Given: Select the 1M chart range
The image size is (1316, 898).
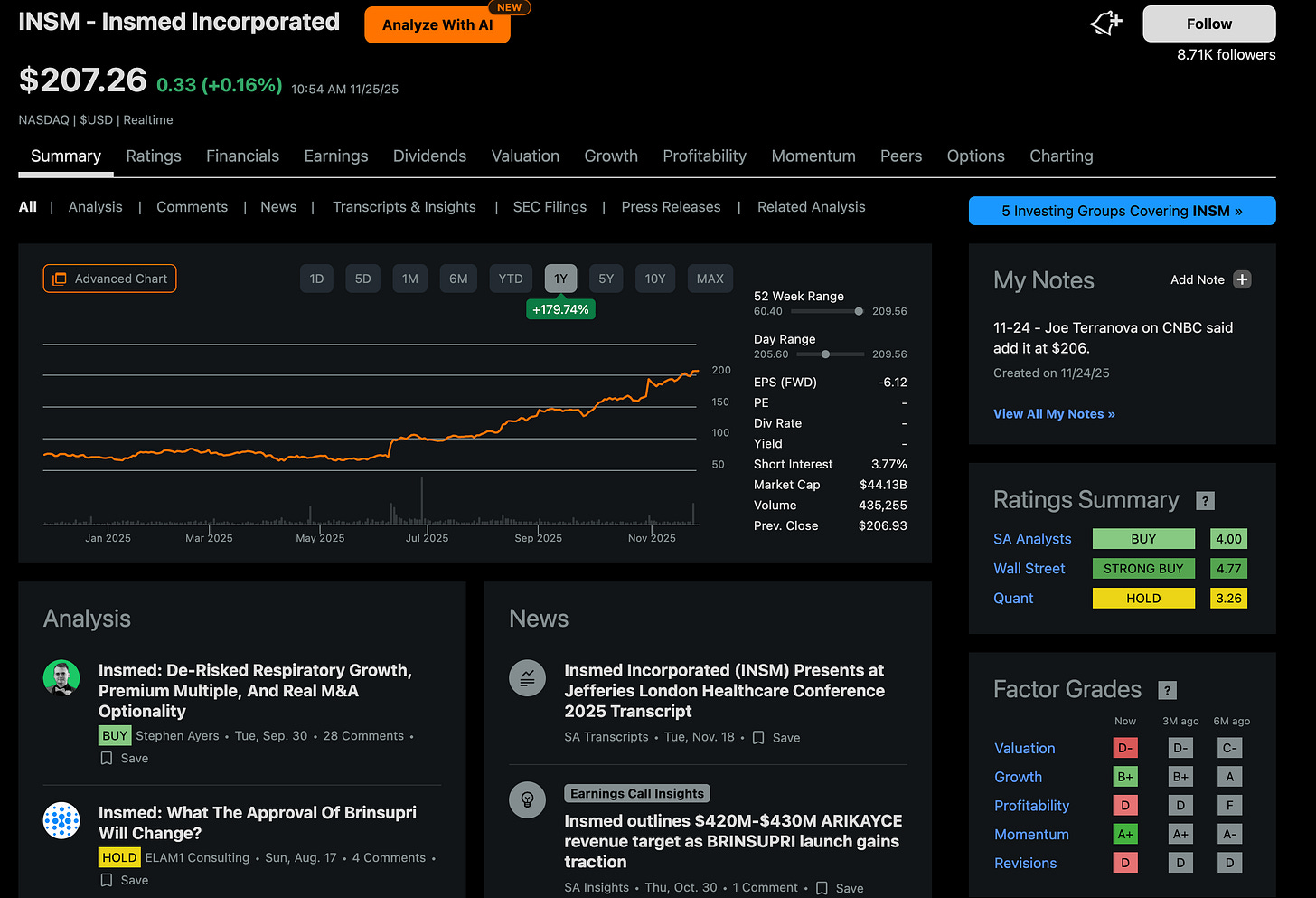Looking at the screenshot, I should pos(410,279).
